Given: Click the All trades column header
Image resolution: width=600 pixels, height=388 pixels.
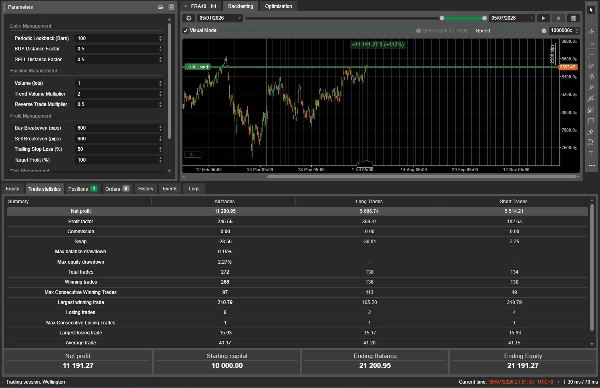Looking at the screenshot, I should tap(225, 201).
